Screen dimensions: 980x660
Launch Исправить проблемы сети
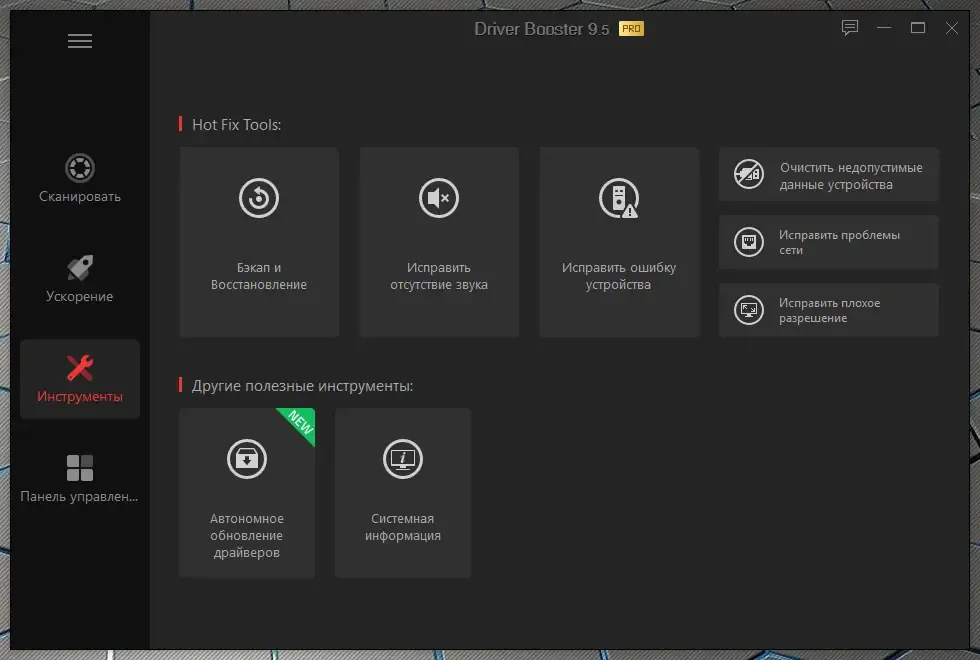(829, 242)
